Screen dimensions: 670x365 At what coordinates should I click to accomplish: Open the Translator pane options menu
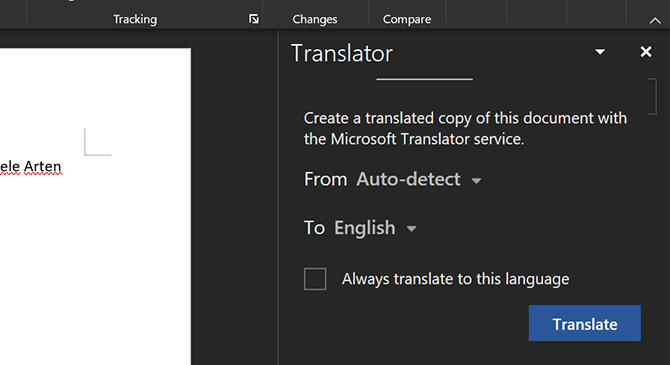(x=600, y=52)
